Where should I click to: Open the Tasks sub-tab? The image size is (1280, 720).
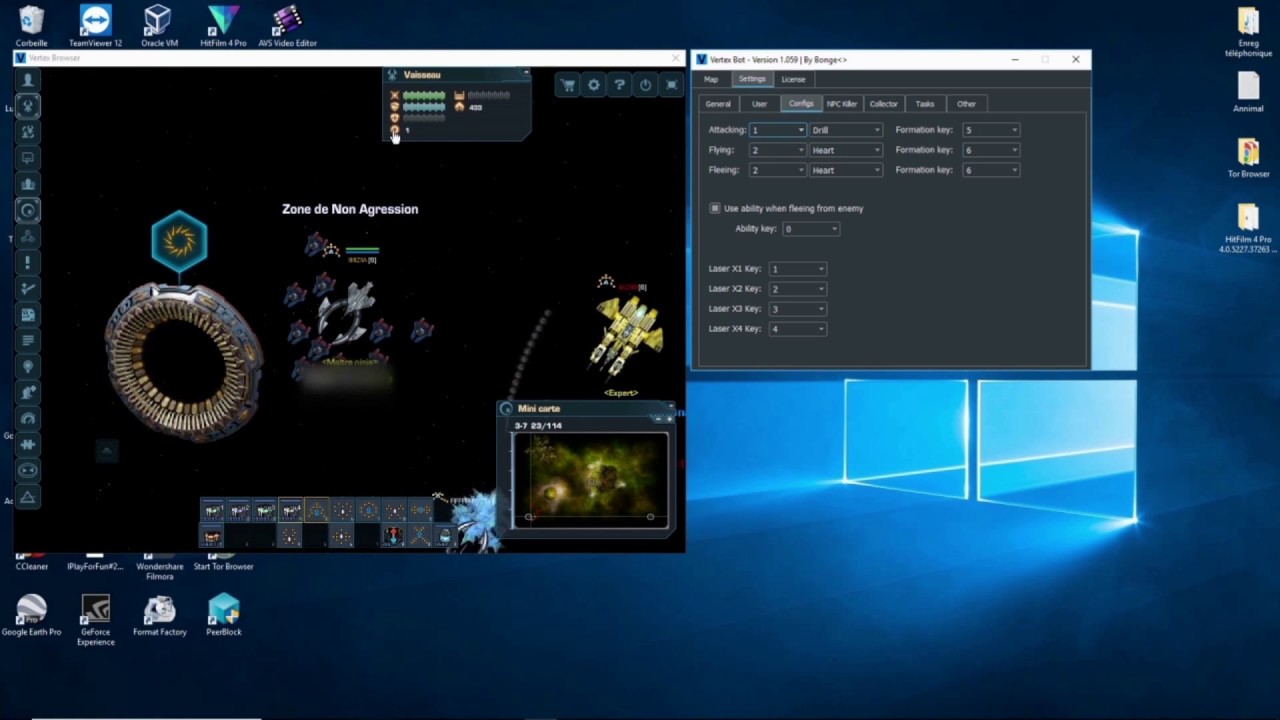(x=925, y=104)
